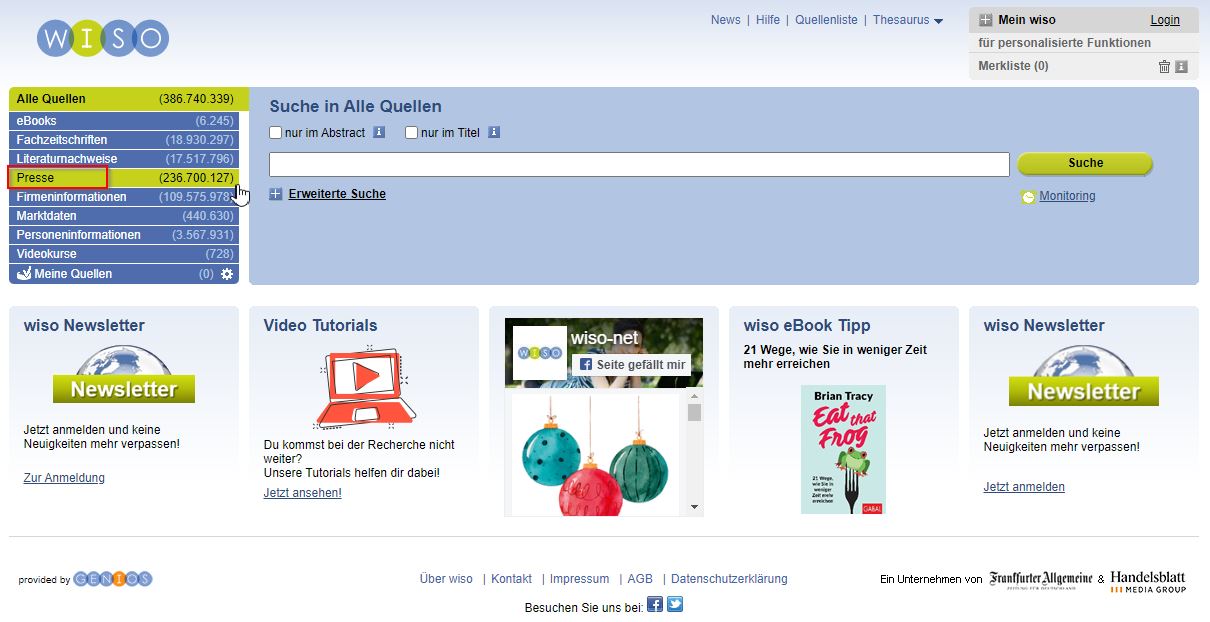The height and width of the screenshot is (622, 1210).
Task: Click the Video Tutorials laptop play image
Action: pos(364,387)
